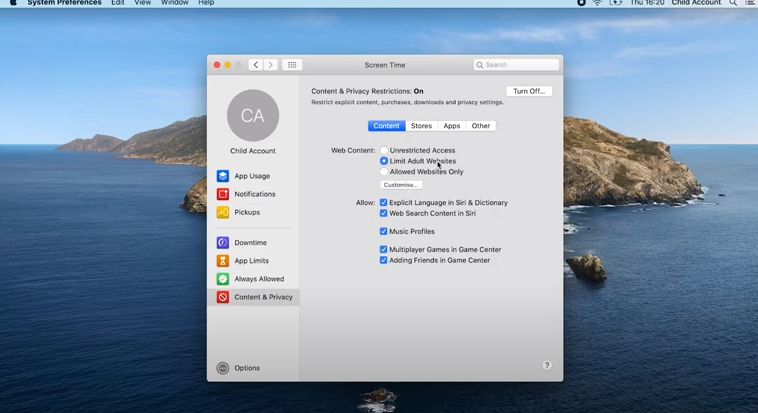Image resolution: width=758 pixels, height=413 pixels.
Task: Uncheck Adding Friends in Game Center
Action: click(x=383, y=260)
